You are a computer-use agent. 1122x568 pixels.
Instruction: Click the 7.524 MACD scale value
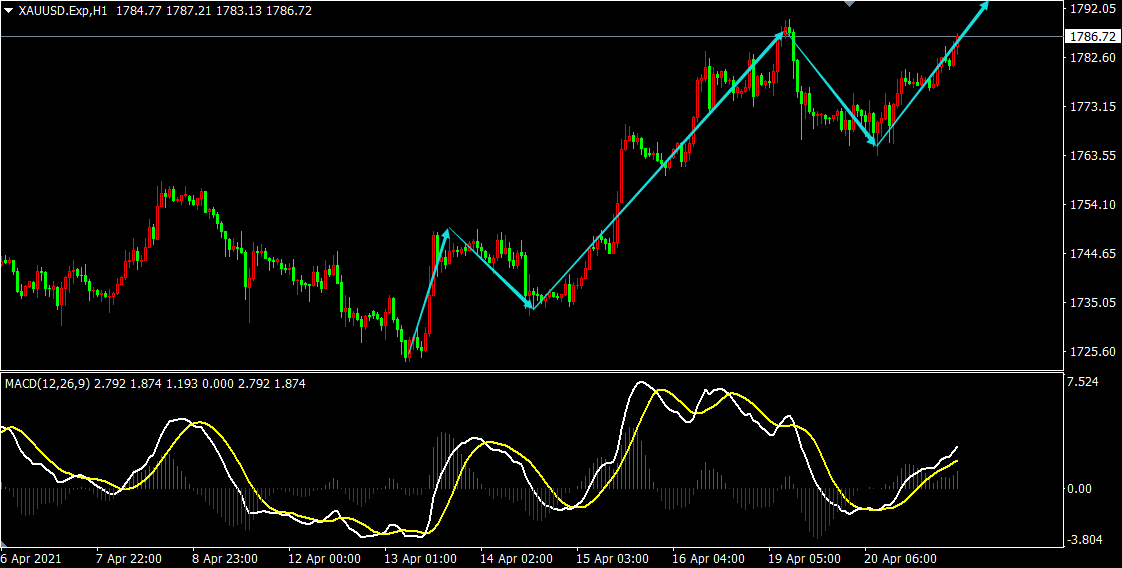(x=1084, y=382)
